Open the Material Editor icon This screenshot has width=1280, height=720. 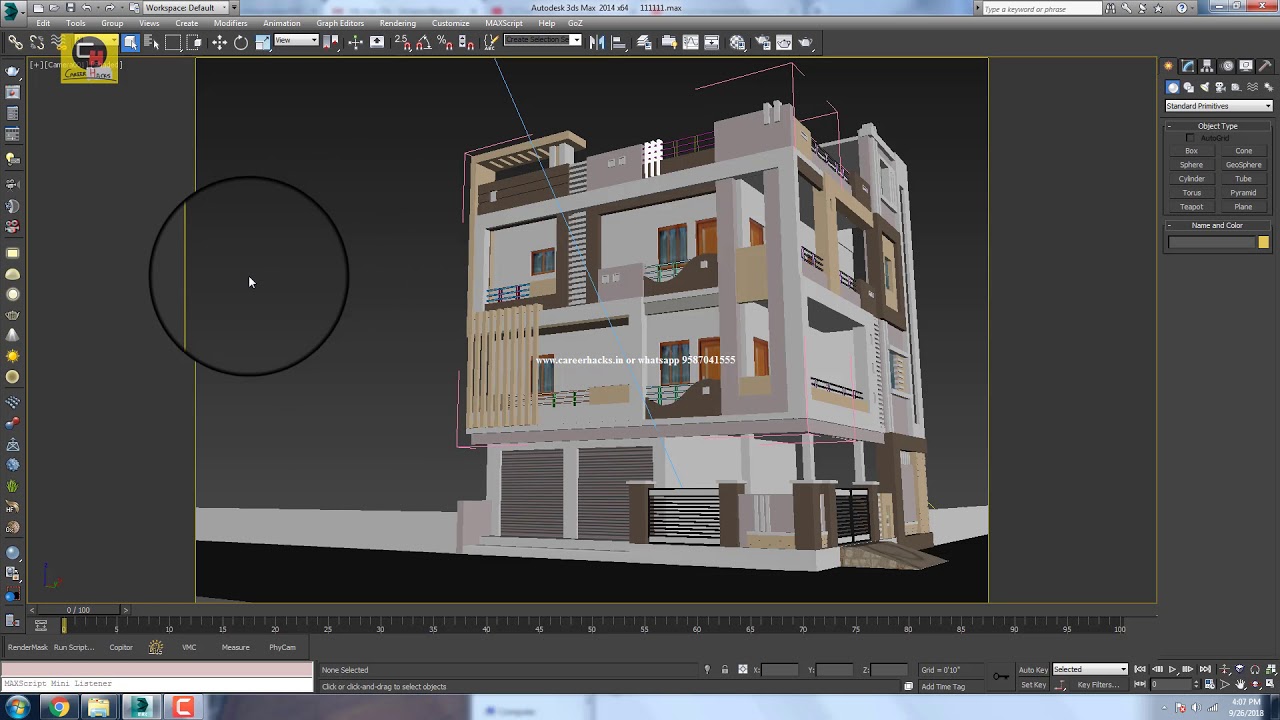coord(737,42)
